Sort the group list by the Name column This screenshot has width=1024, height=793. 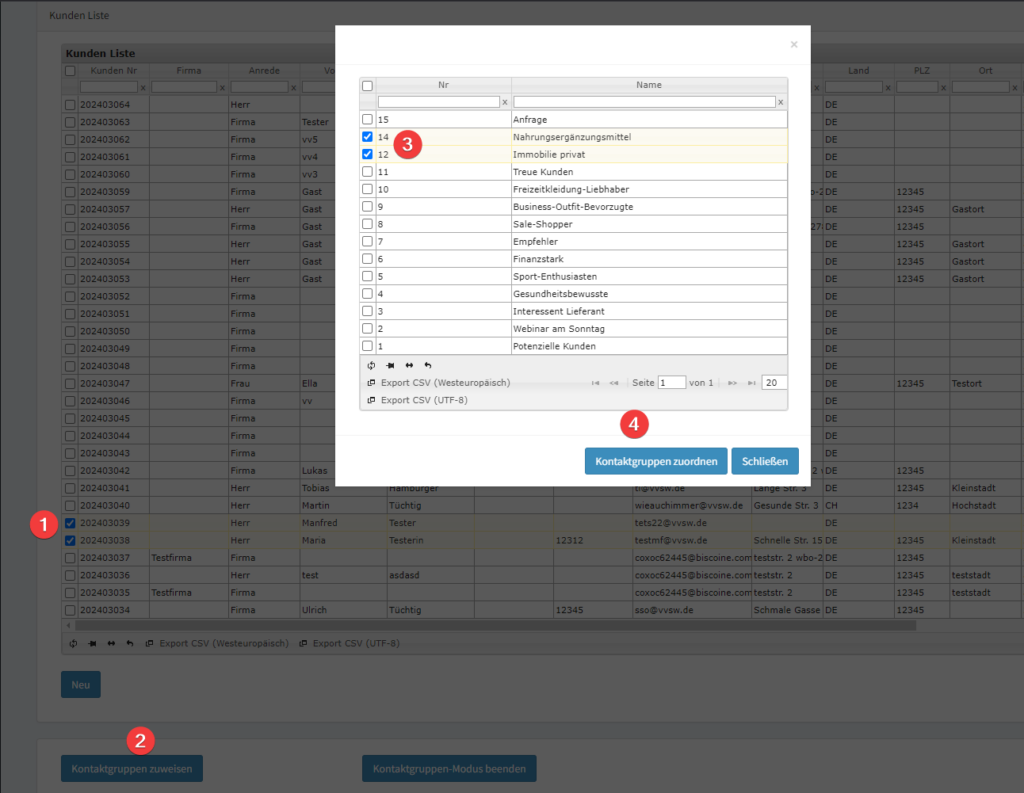648,85
